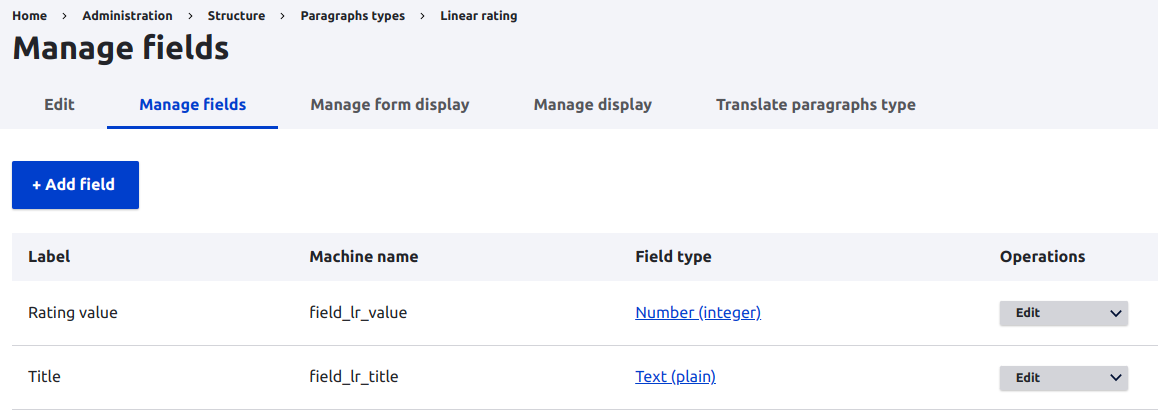Click the + Add field button

tap(75, 185)
